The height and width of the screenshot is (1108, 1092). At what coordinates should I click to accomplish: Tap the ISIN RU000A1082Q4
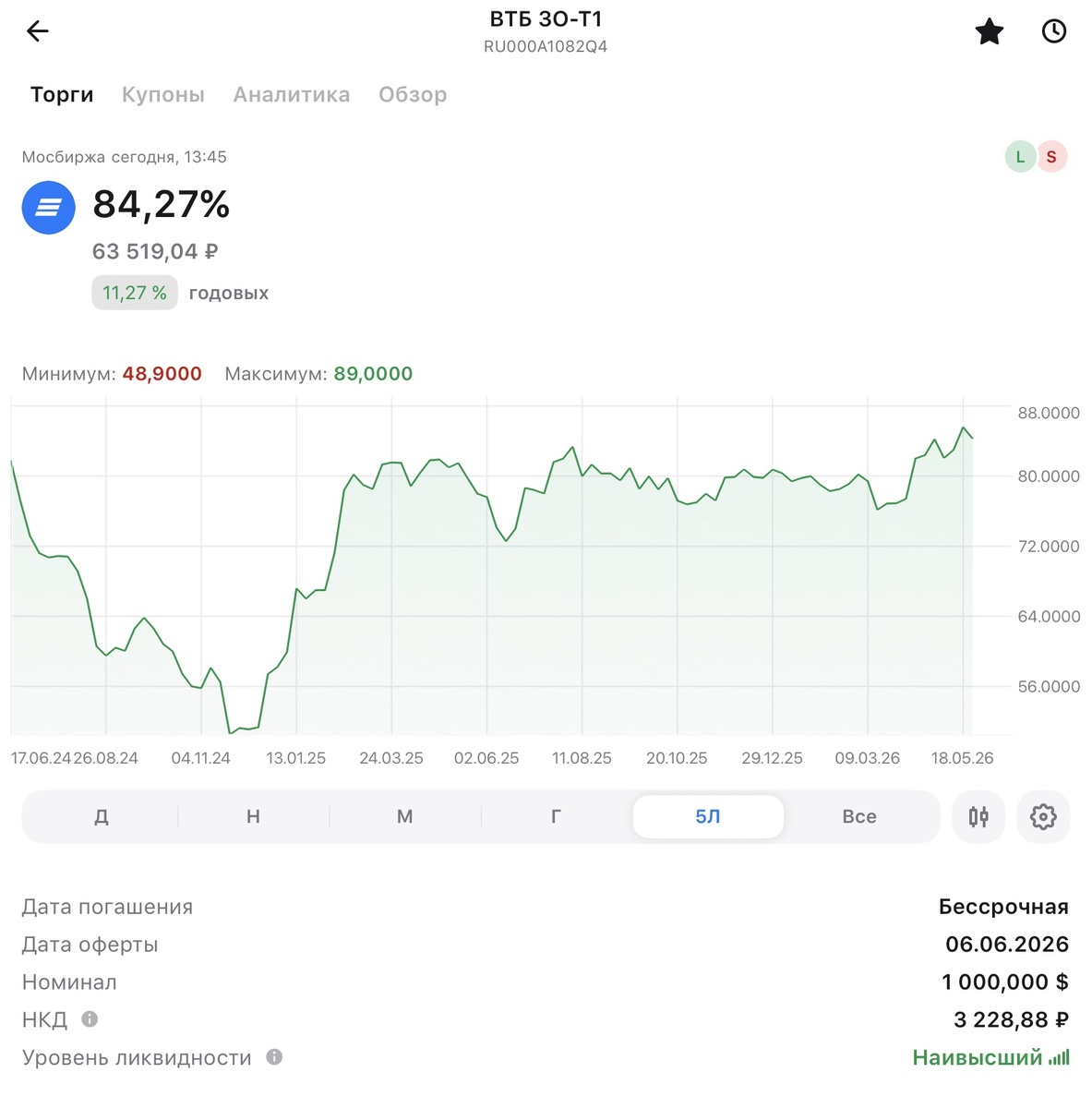point(546,46)
